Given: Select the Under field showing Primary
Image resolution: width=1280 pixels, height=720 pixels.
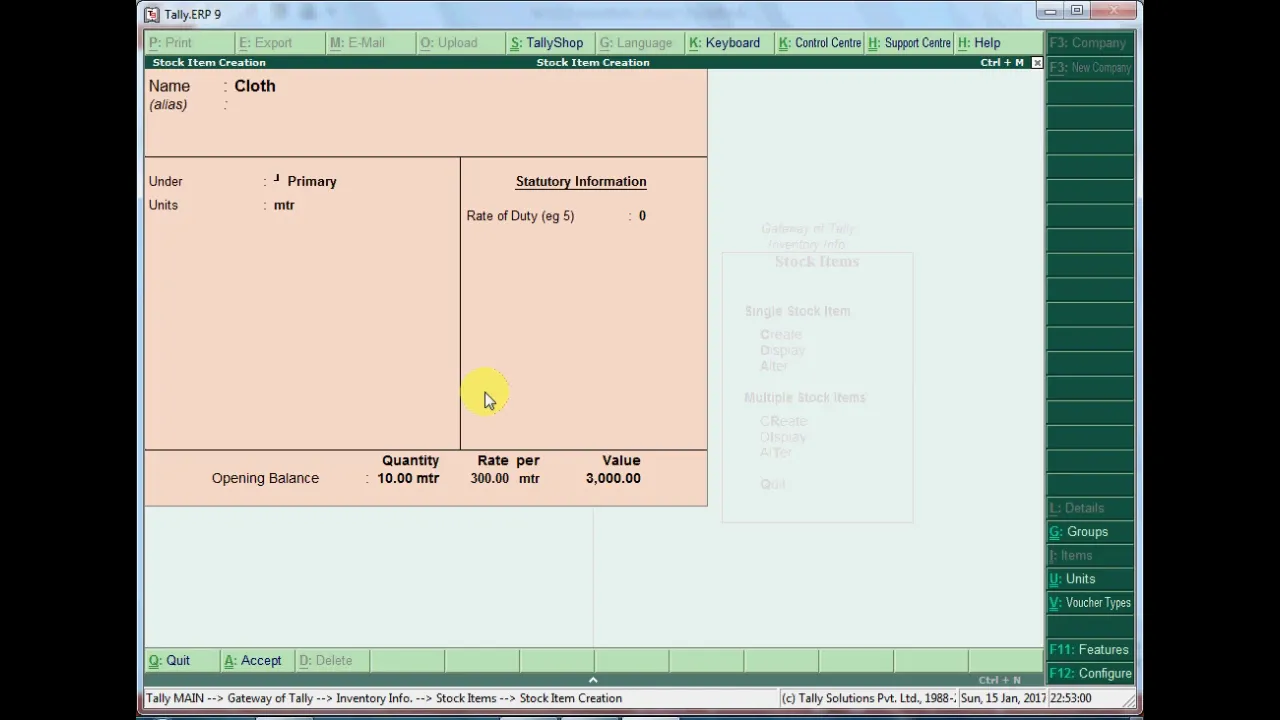Looking at the screenshot, I should (x=312, y=181).
